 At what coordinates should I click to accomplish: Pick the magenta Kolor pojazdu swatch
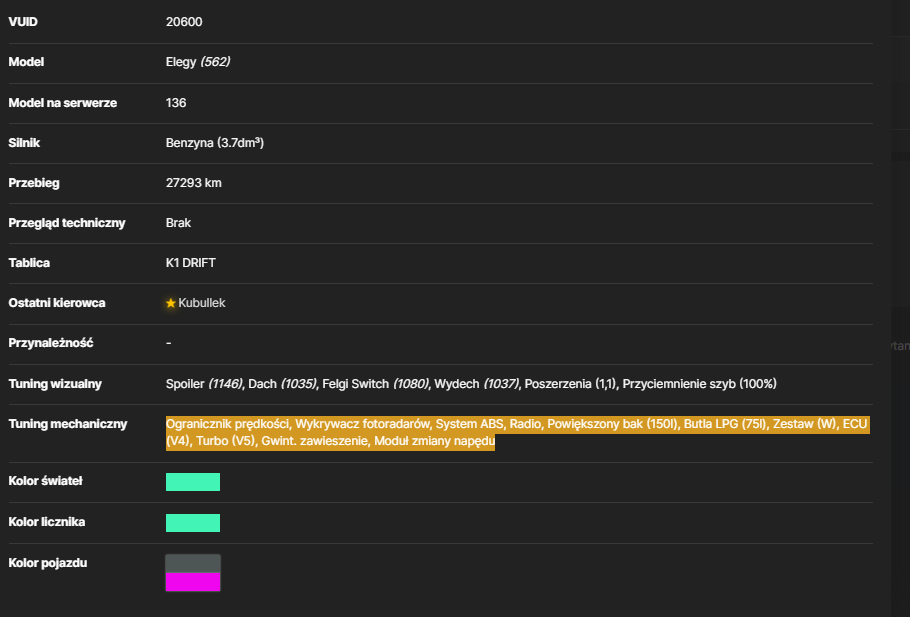coord(193,582)
